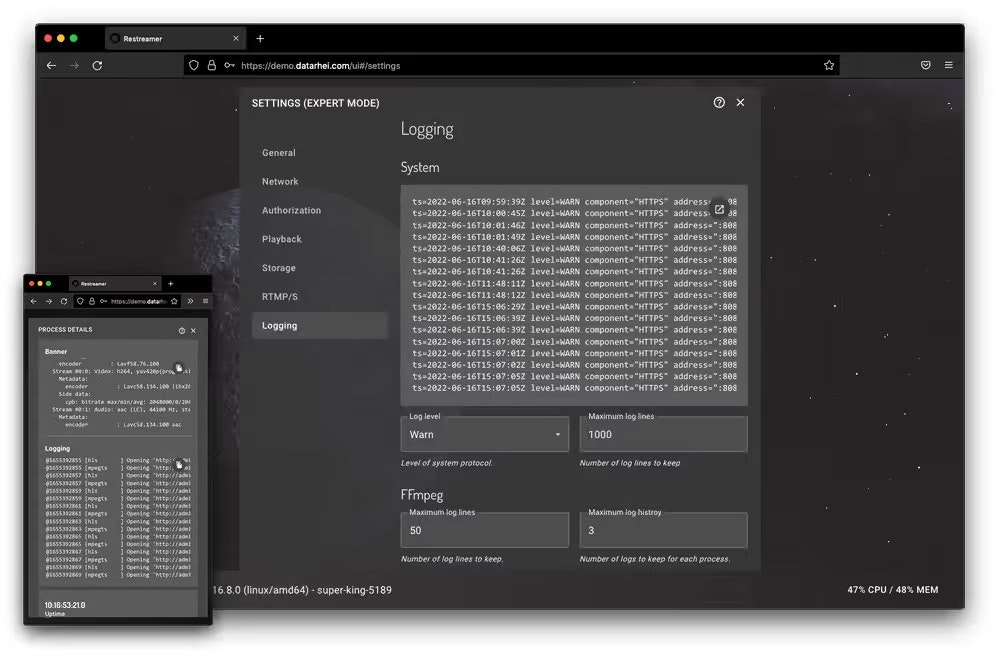Image resolution: width=1000 pixels, height=656 pixels.
Task: Bookmark this page with star in large browser
Action: click(829, 66)
